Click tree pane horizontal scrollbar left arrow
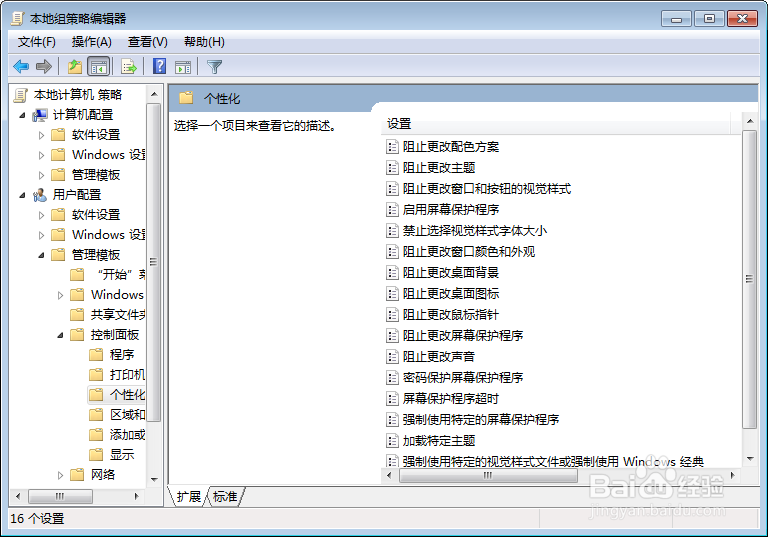Image resolution: width=768 pixels, height=537 pixels. tap(18, 496)
